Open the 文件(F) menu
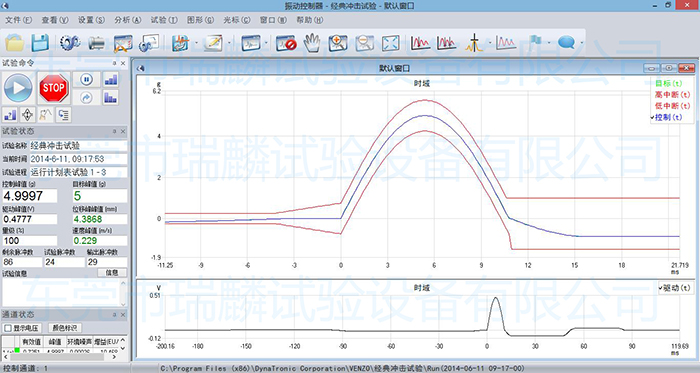Screen dimensions: 700x373 18,20
